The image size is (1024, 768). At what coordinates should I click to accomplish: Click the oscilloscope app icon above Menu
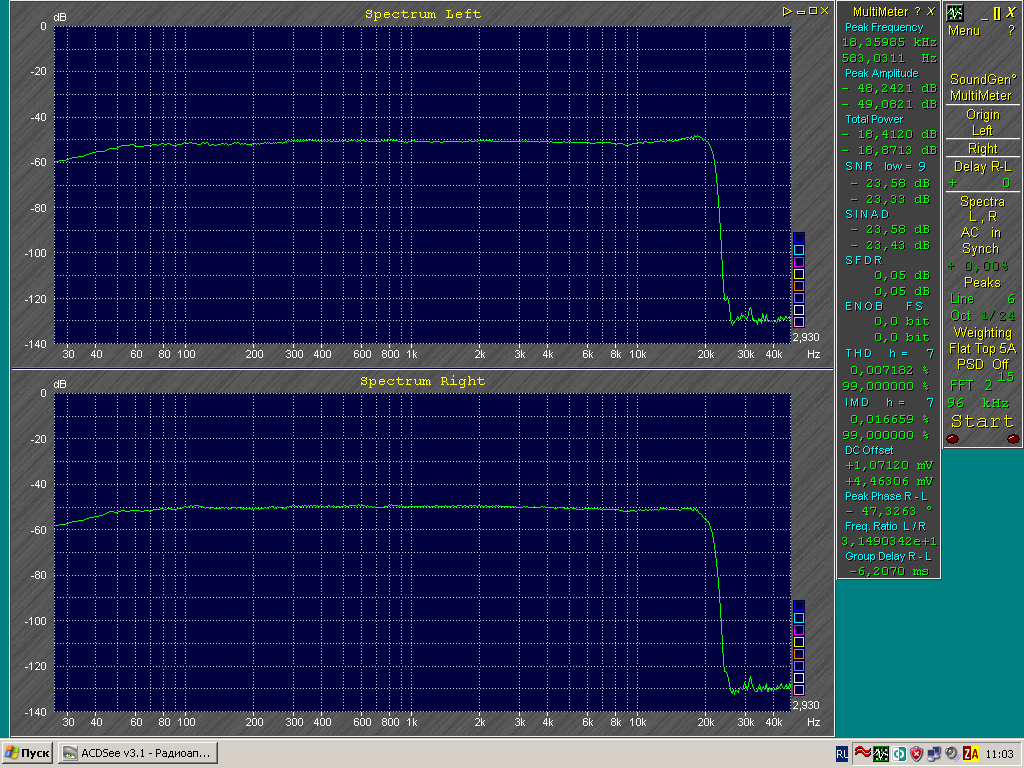pos(955,13)
